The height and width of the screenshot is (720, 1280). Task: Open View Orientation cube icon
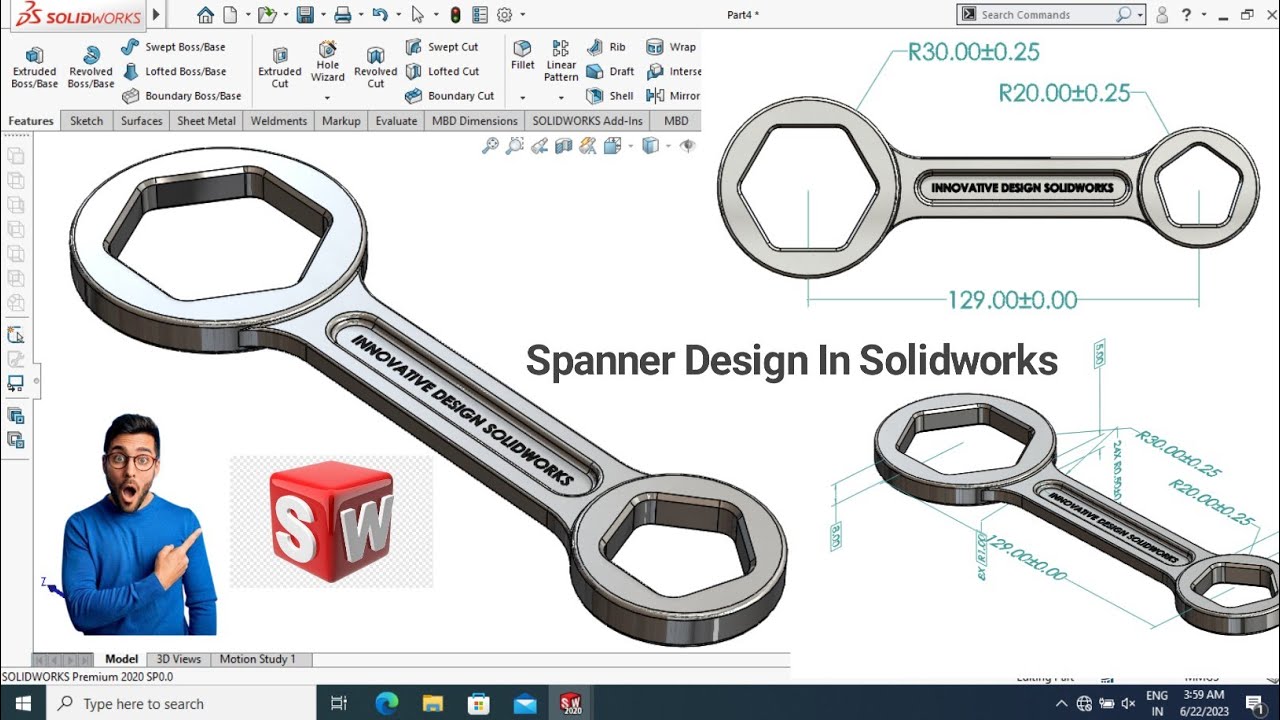point(612,146)
